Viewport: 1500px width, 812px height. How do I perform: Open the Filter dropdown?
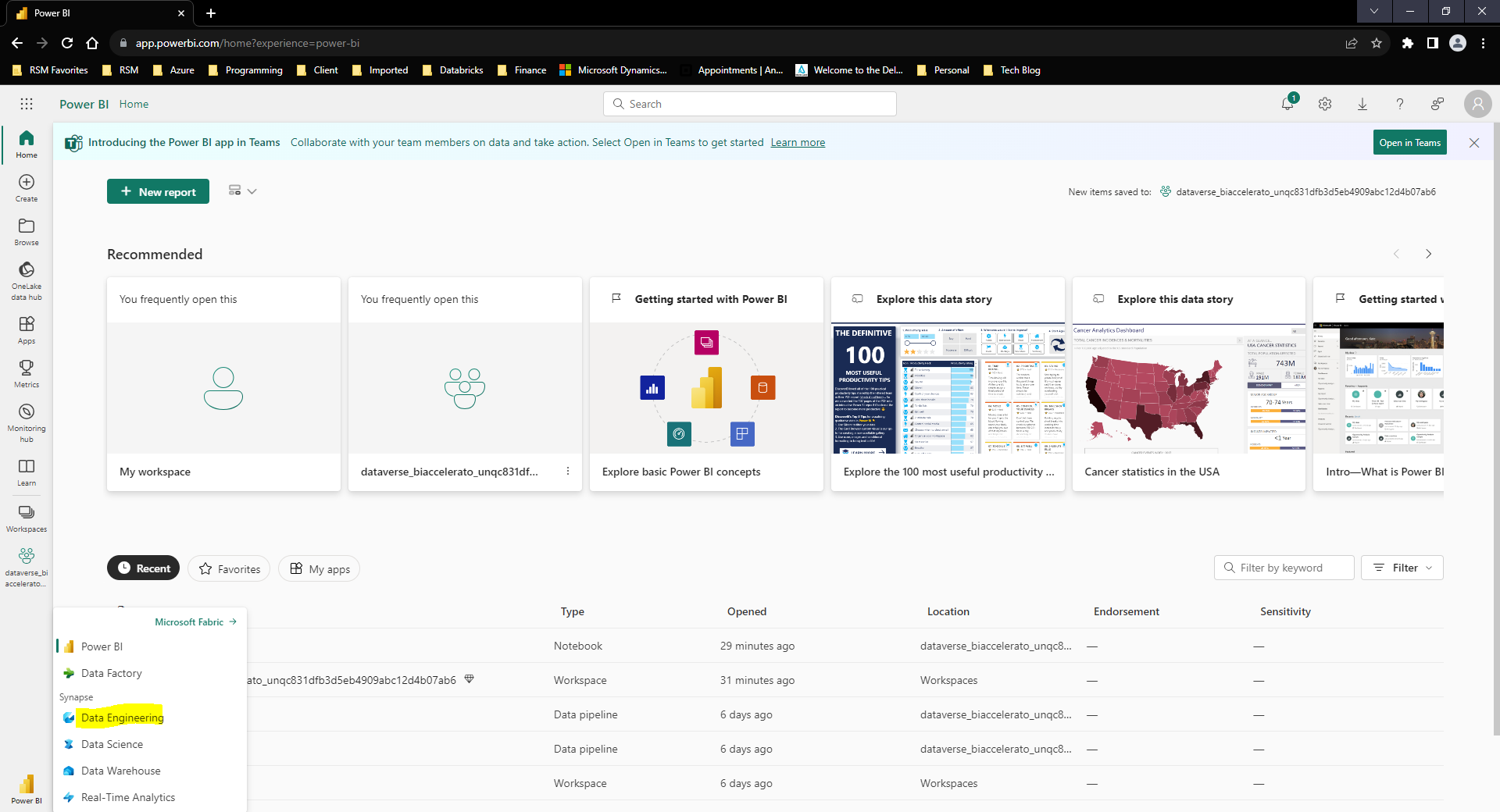coord(1402,568)
